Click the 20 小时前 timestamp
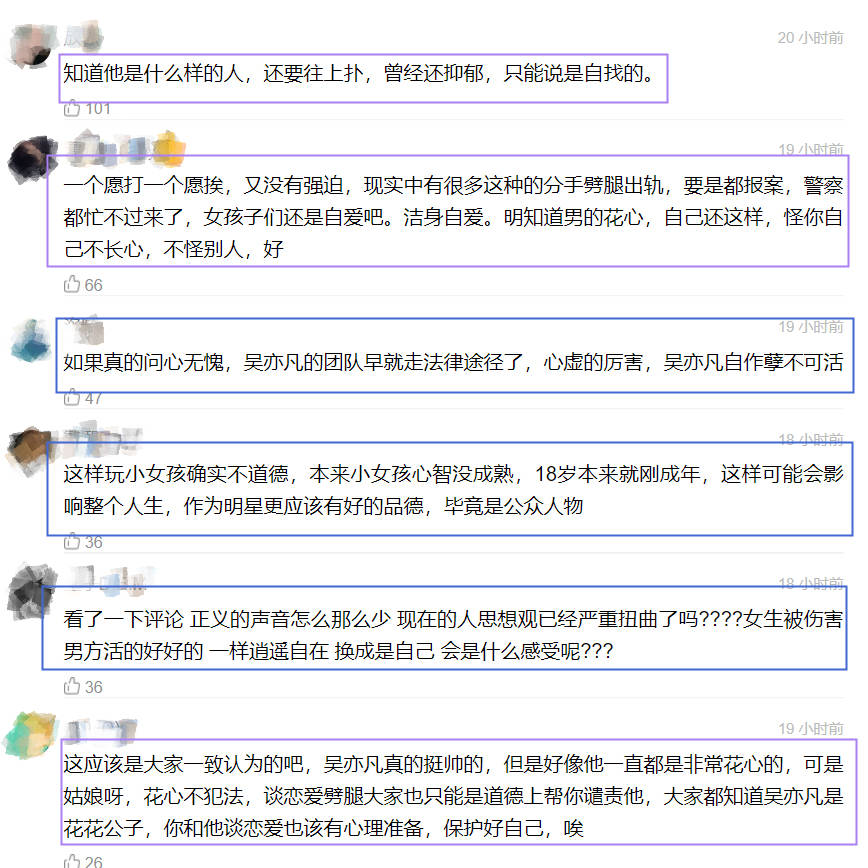This screenshot has height=868, width=868. (810, 38)
